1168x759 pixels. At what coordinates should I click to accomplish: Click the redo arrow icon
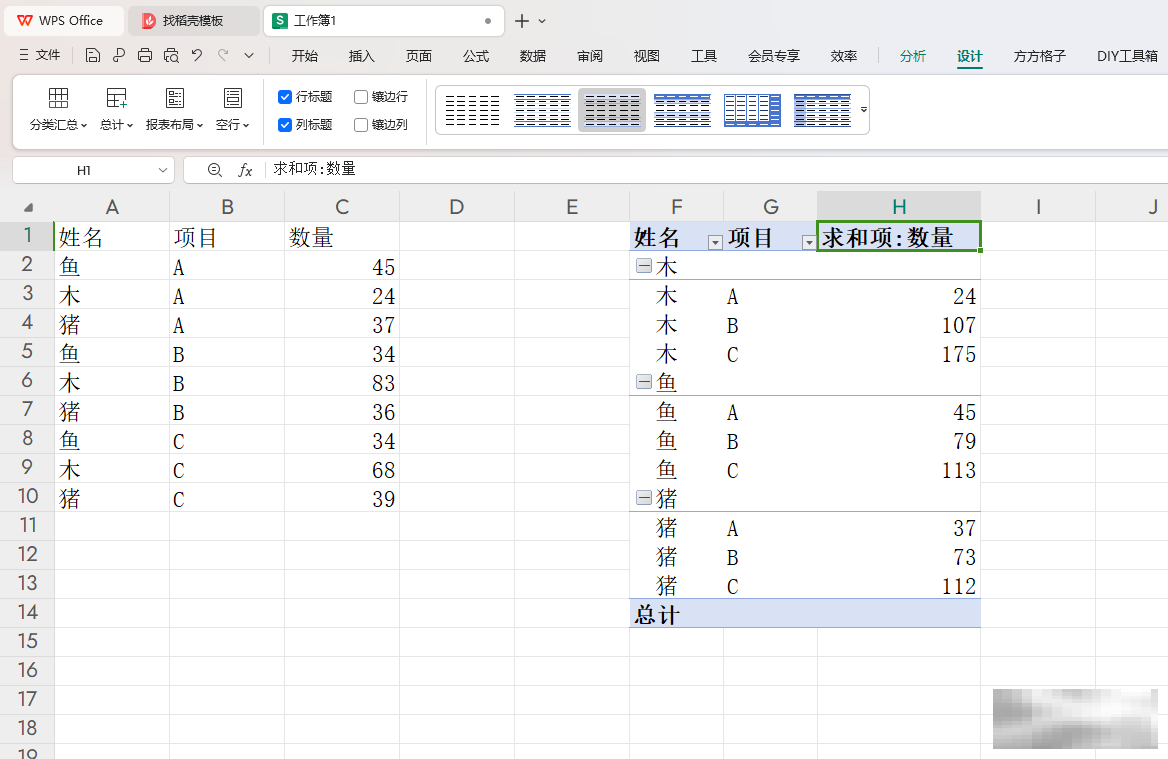point(223,55)
